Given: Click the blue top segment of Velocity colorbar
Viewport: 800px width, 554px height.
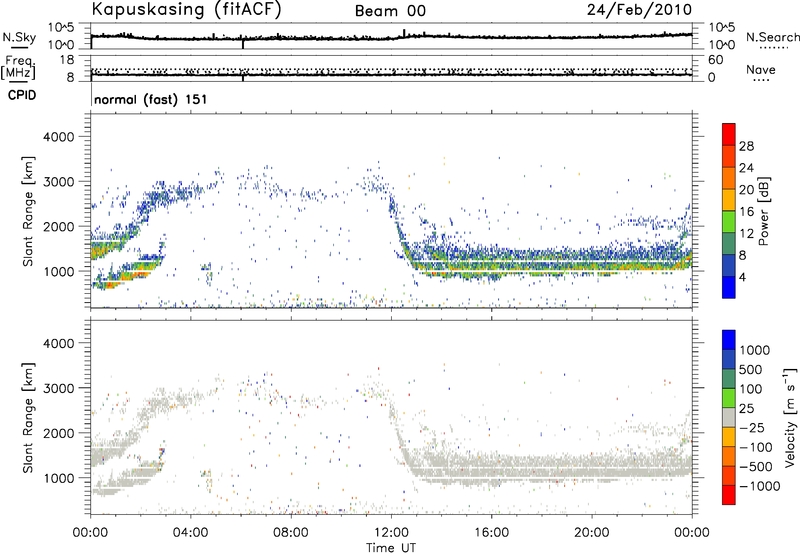Looking at the screenshot, I should (x=729, y=340).
